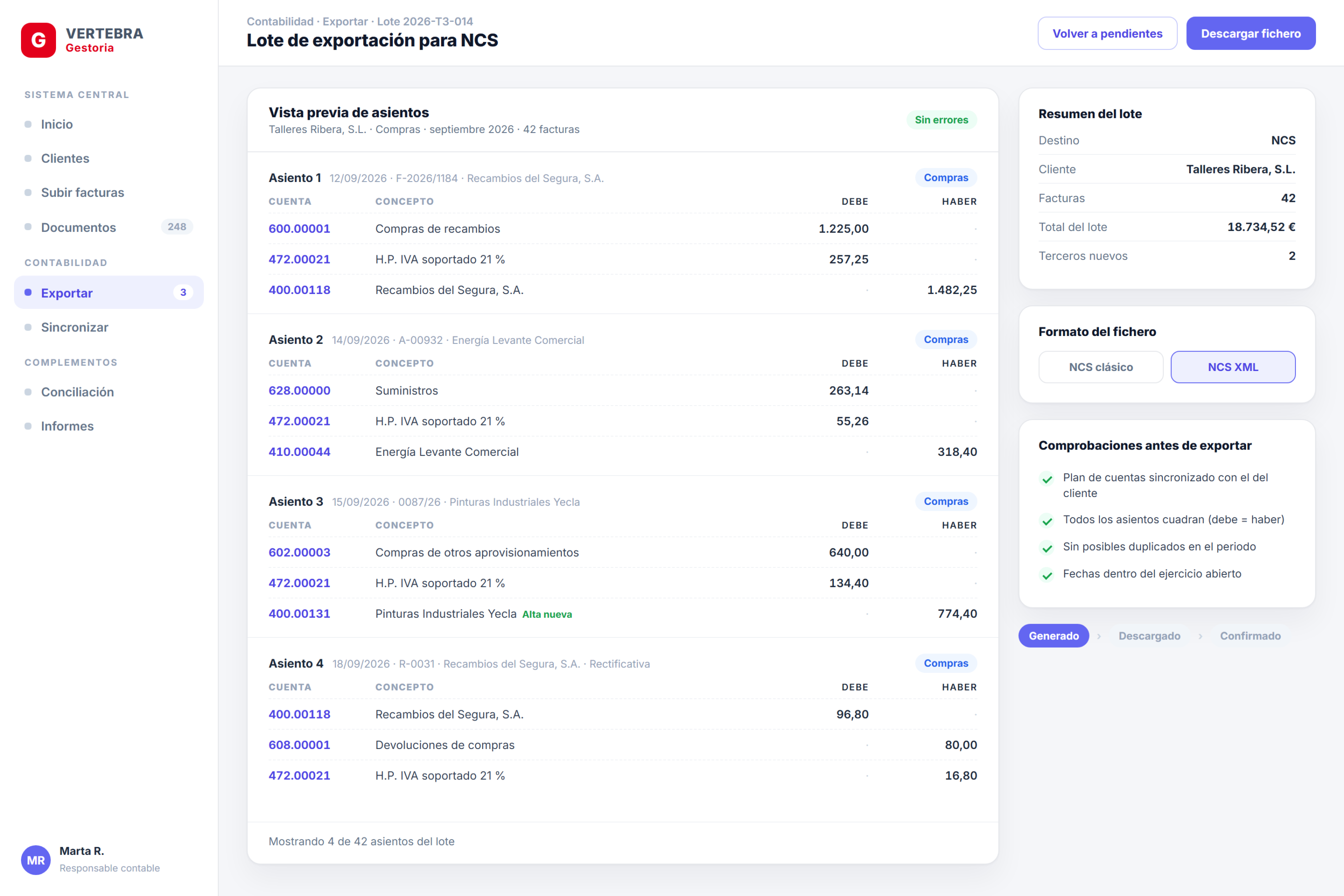The width and height of the screenshot is (1344, 896).
Task: Click the green check beside Plan de cuentas
Action: tap(1047, 479)
